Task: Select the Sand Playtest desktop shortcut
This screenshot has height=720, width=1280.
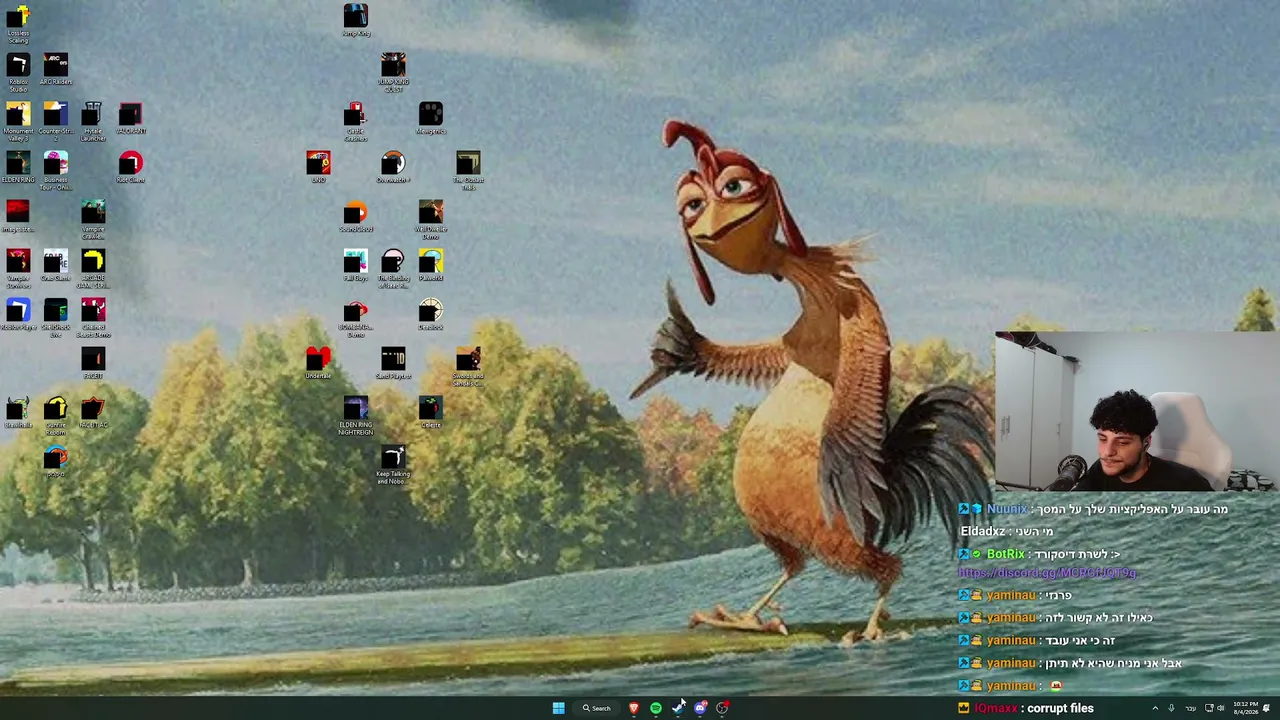Action: coord(393,364)
